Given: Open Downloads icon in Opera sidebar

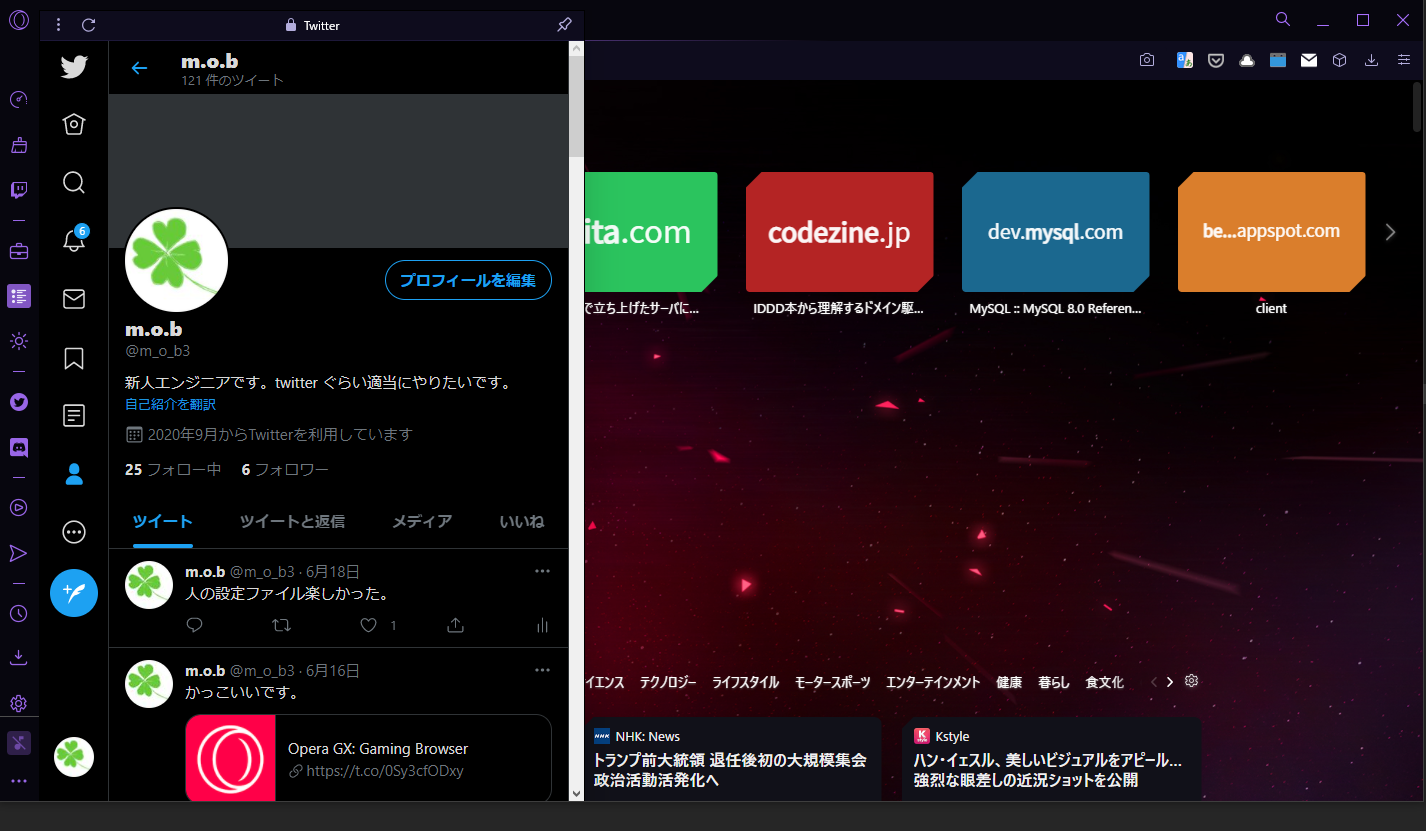Looking at the screenshot, I should [19, 657].
